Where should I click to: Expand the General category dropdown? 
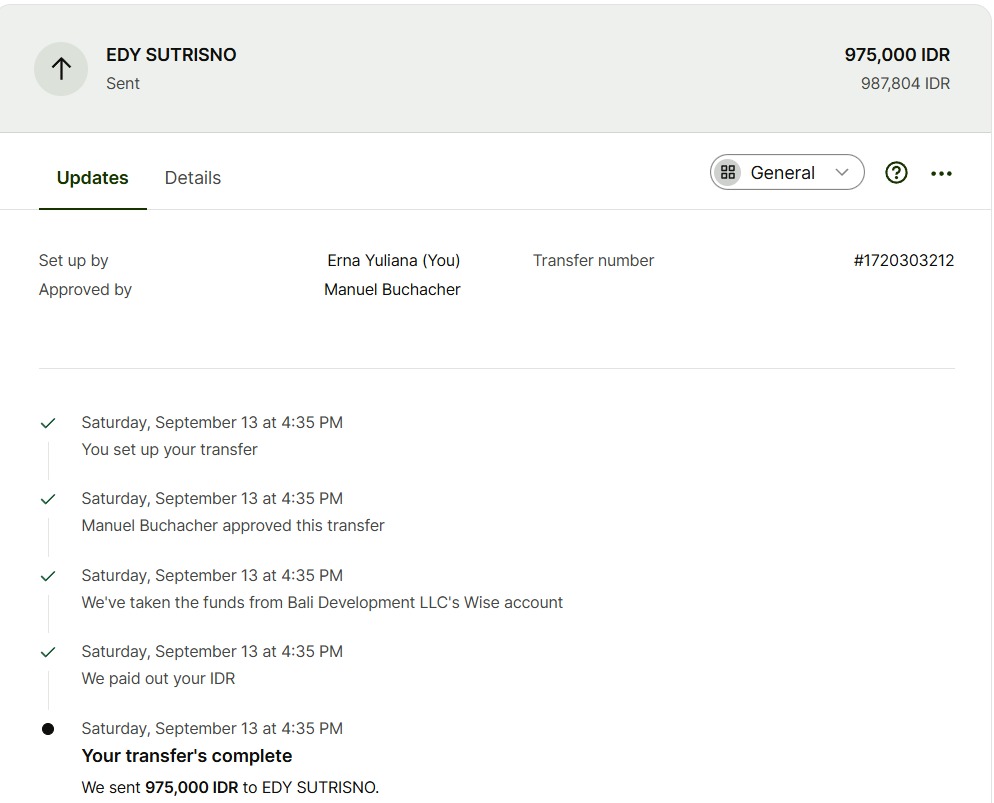pos(786,173)
